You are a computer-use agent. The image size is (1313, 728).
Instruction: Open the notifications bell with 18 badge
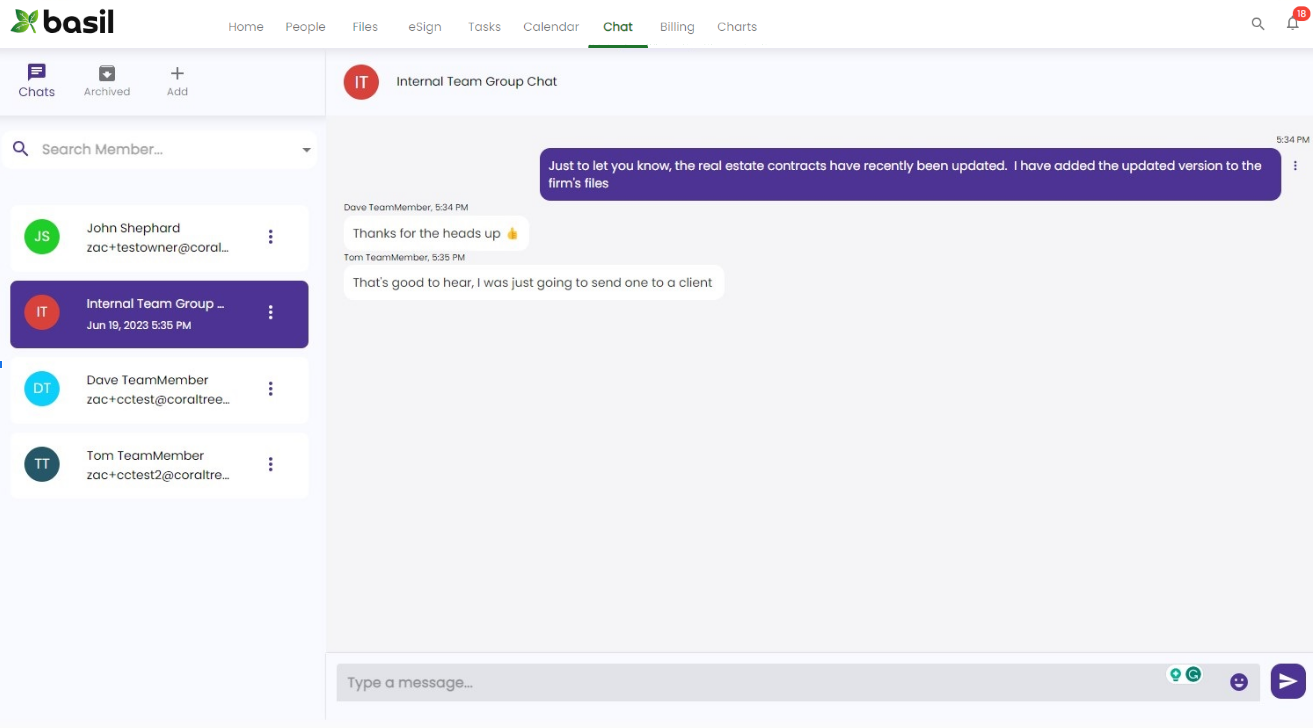pos(1292,23)
